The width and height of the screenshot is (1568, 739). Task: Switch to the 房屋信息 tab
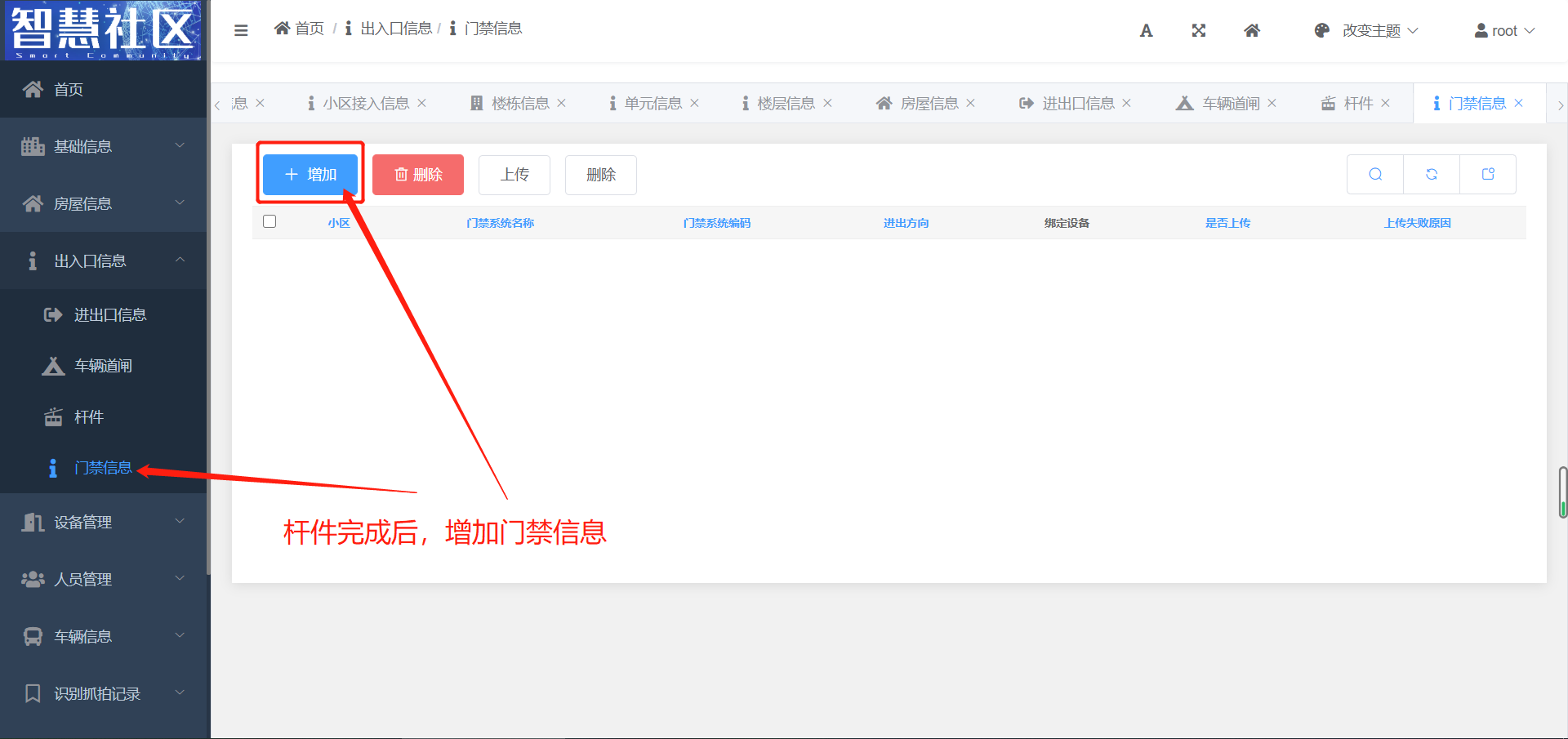pyautogui.click(x=920, y=103)
